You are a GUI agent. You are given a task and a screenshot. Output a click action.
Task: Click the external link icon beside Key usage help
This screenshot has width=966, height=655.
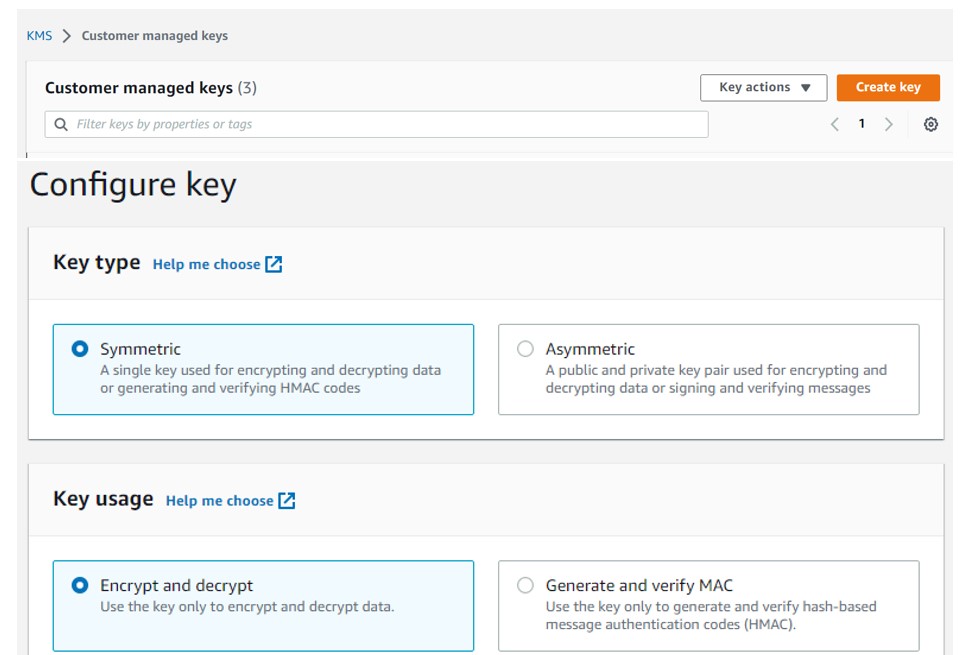[x=287, y=500]
